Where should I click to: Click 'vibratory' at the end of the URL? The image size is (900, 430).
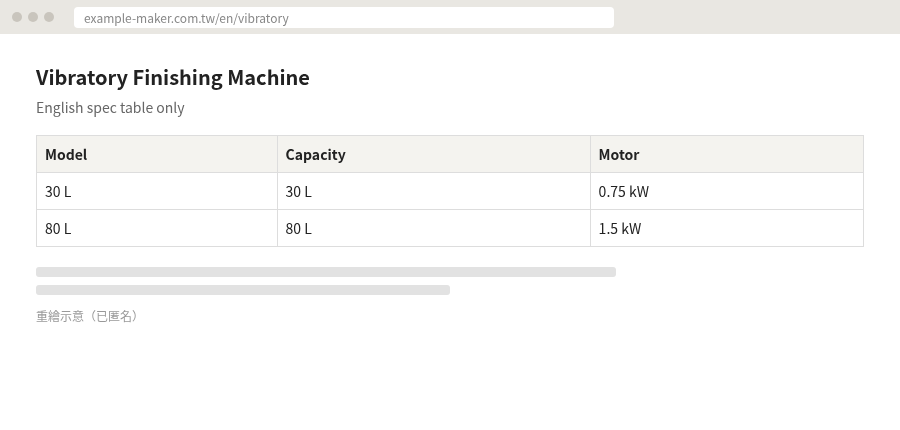263,18
